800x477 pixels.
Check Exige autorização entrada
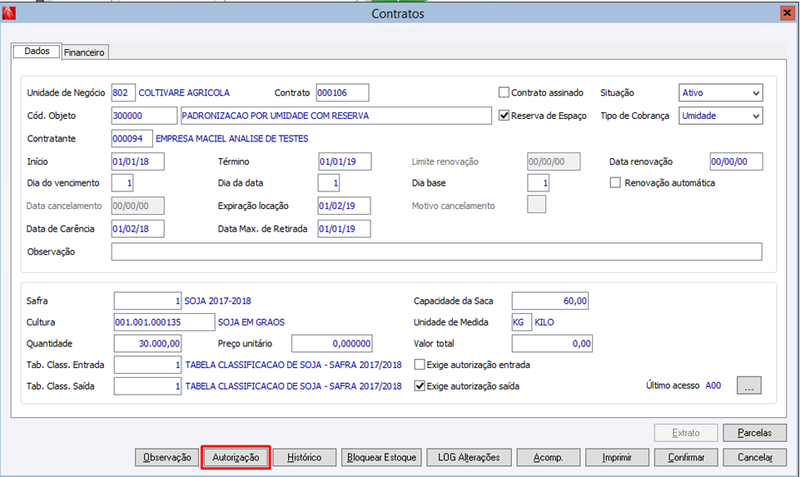[419, 365]
